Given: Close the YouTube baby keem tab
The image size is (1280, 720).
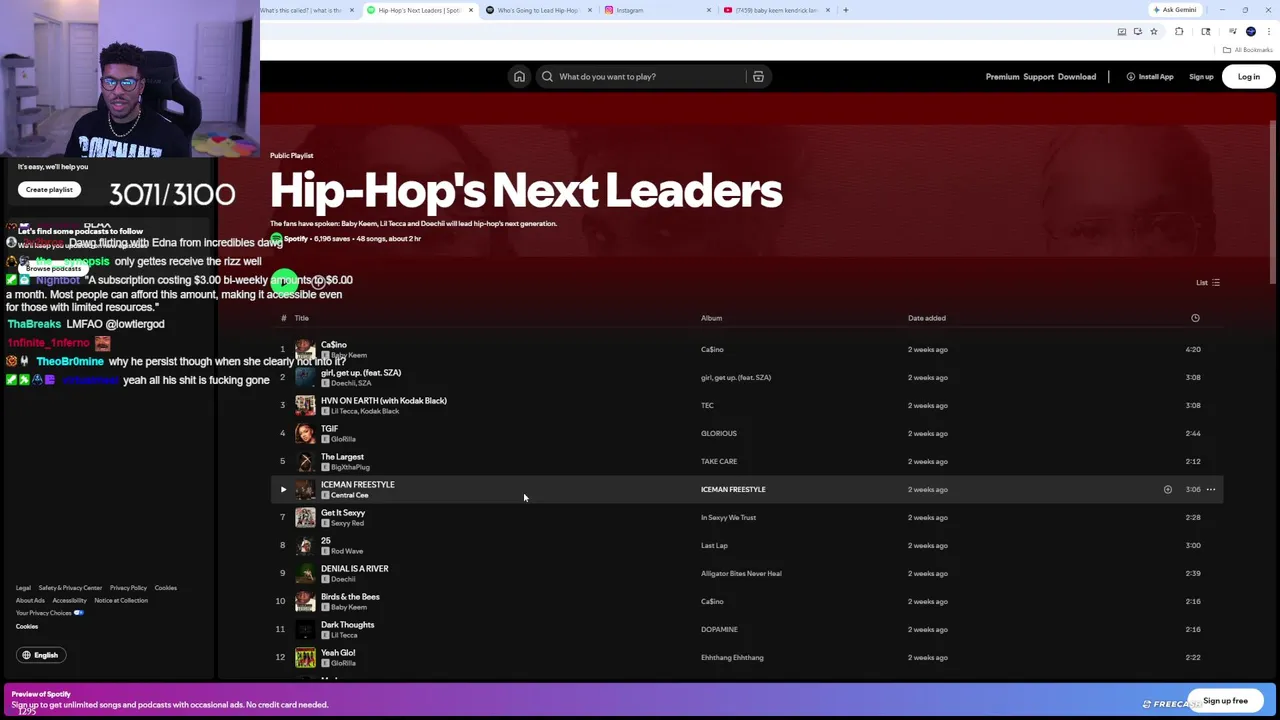Looking at the screenshot, I should 828,10.
